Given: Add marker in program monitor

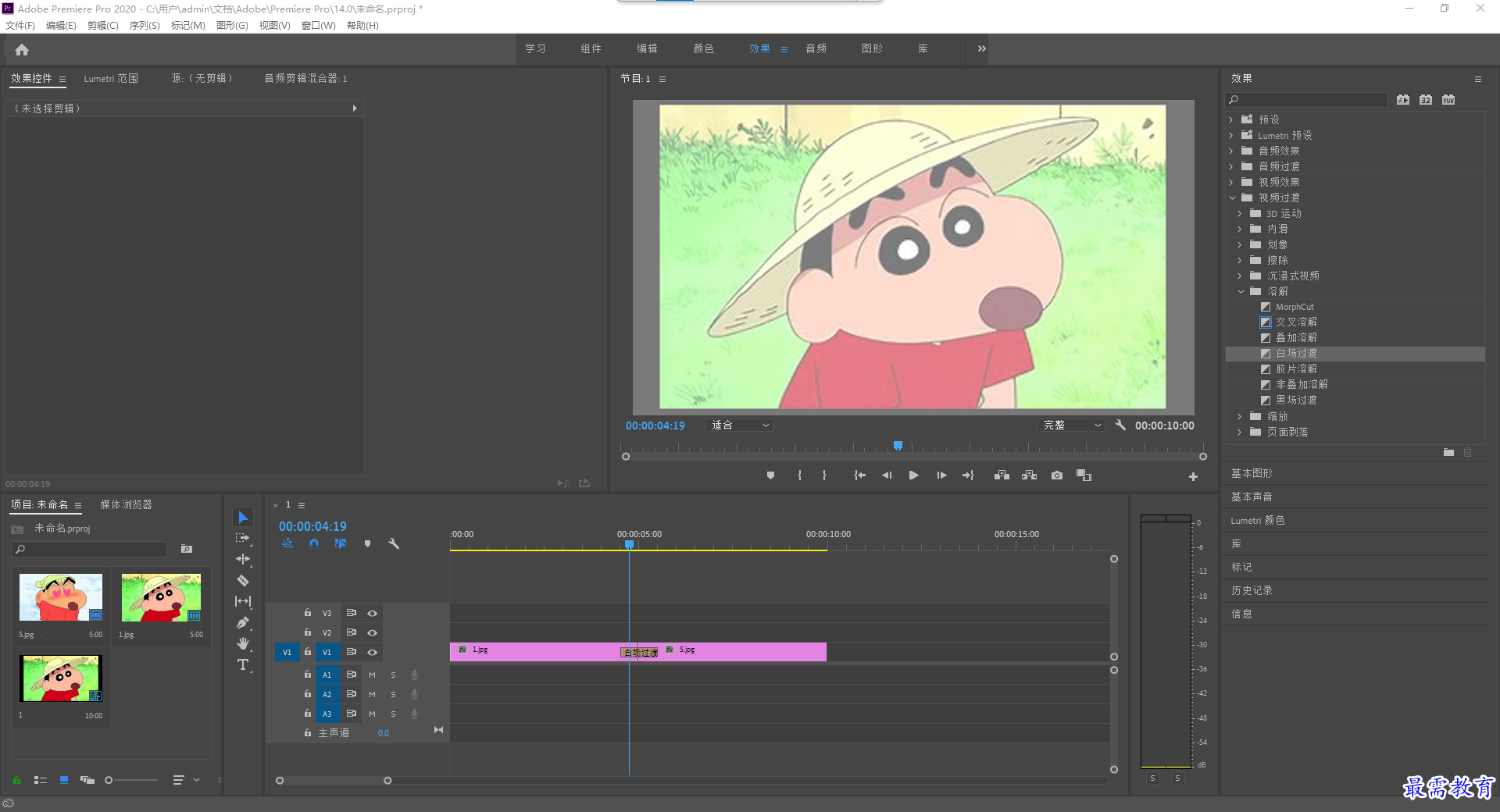Looking at the screenshot, I should [770, 475].
